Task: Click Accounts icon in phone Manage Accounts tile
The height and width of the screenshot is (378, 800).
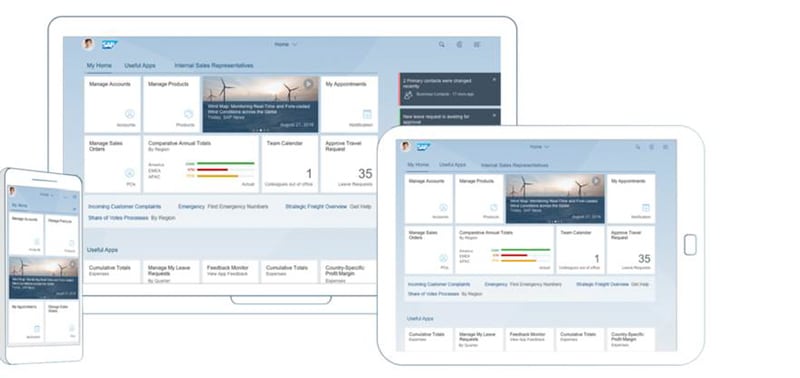Action: tap(37, 242)
